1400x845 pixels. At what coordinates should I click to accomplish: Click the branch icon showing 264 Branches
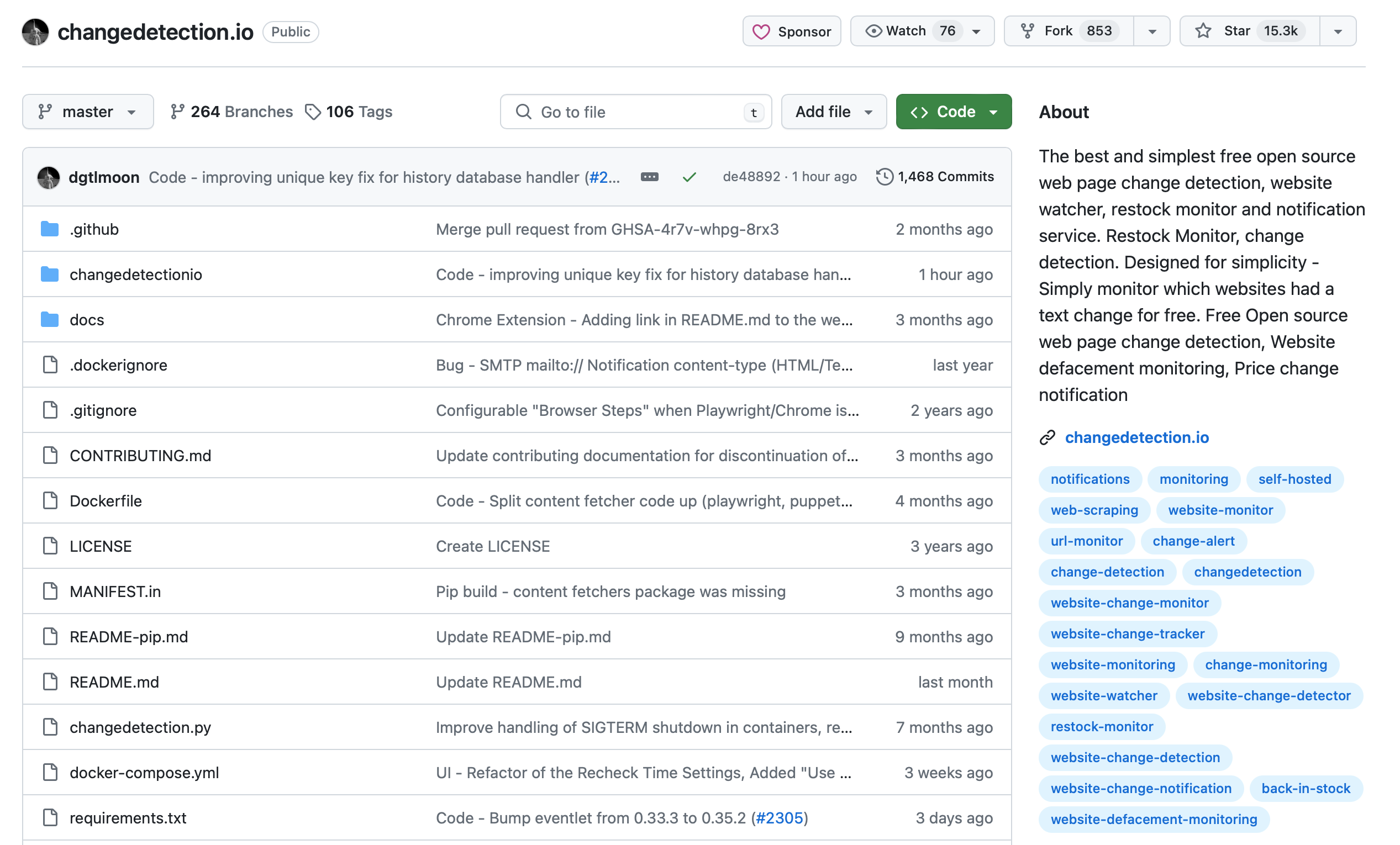click(x=175, y=111)
